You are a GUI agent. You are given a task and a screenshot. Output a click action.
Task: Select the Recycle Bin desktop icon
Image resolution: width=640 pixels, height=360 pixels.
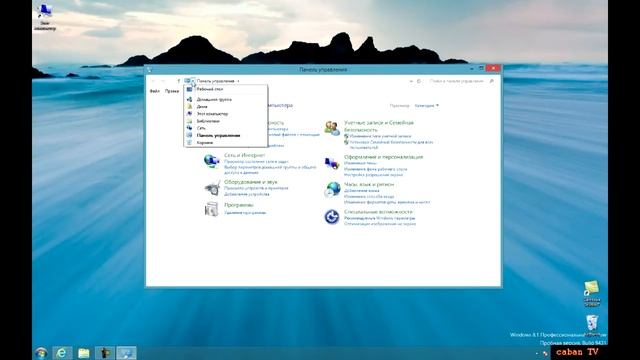pyautogui.click(x=592, y=325)
